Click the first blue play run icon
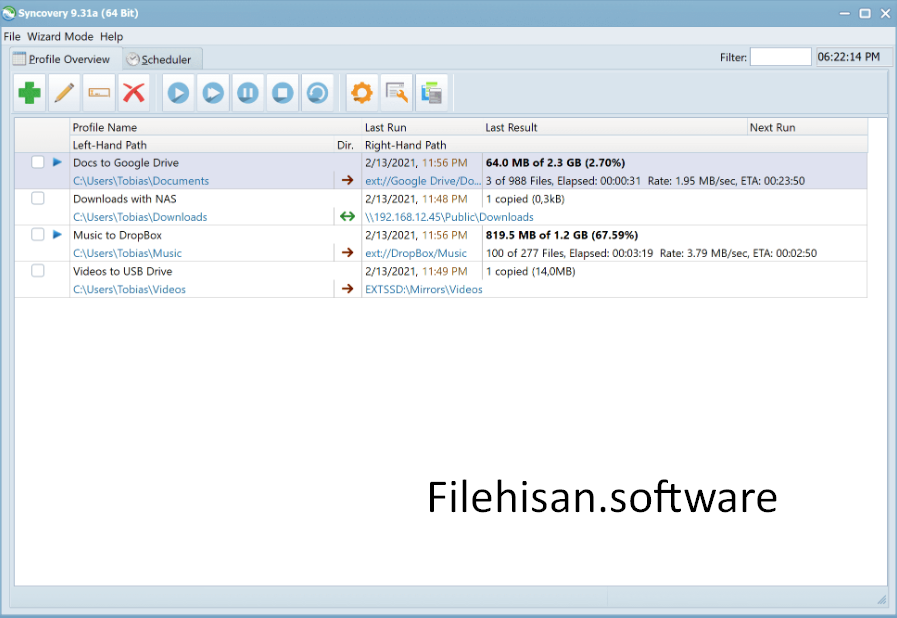 coord(178,93)
